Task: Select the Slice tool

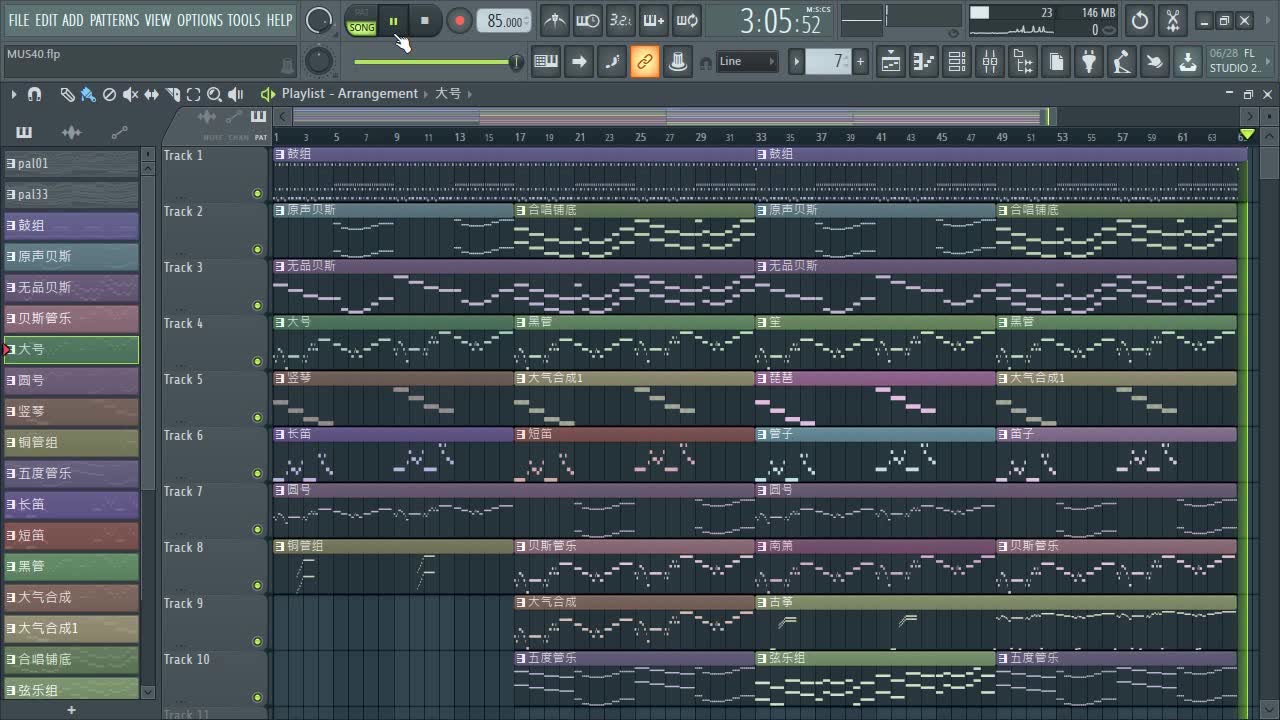Action: 172,94
